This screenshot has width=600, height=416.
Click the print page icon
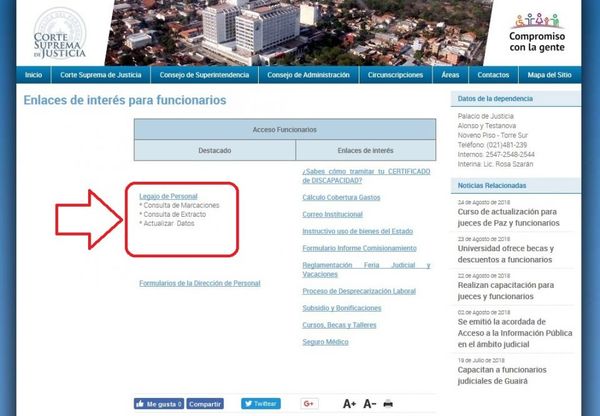tap(388, 403)
